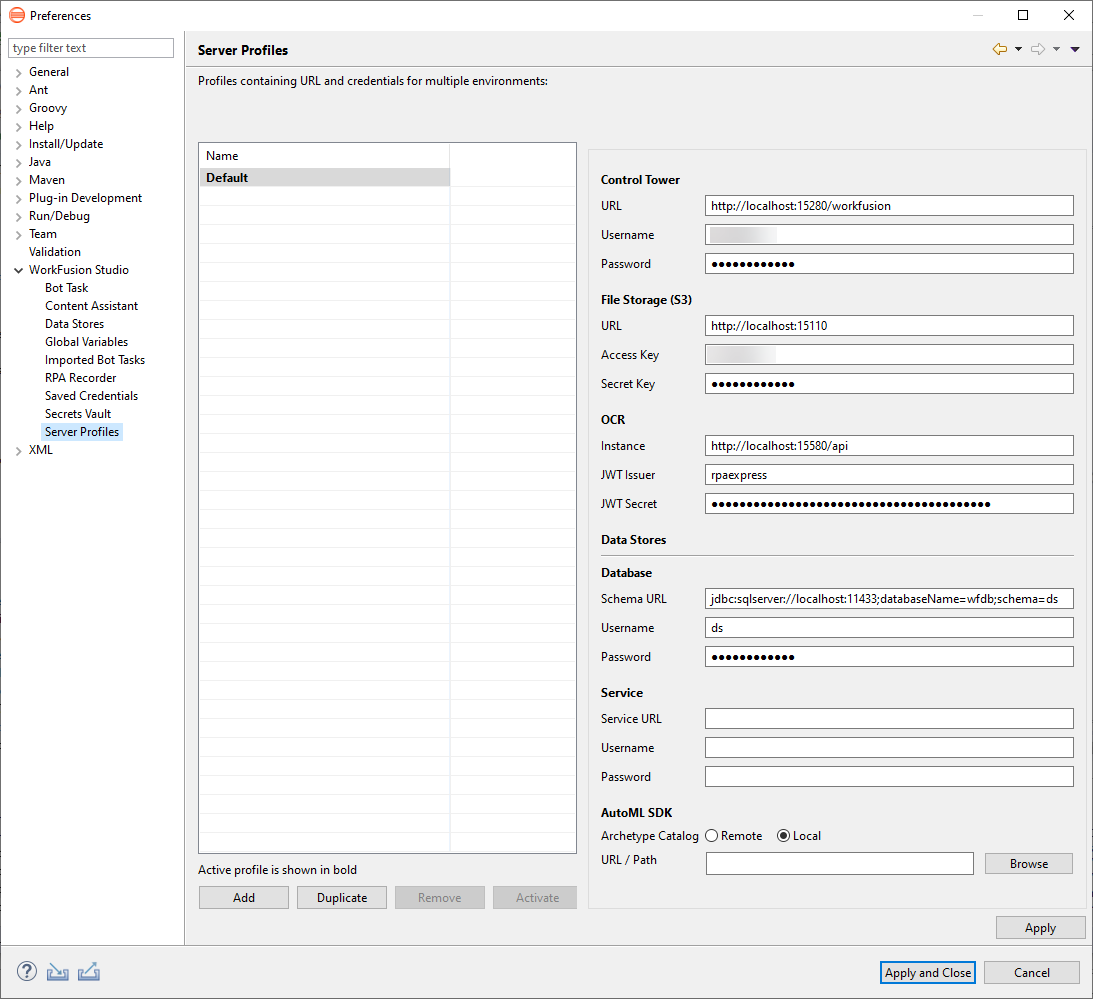Expand the XML tree node
The width and height of the screenshot is (1093, 999).
point(19,450)
